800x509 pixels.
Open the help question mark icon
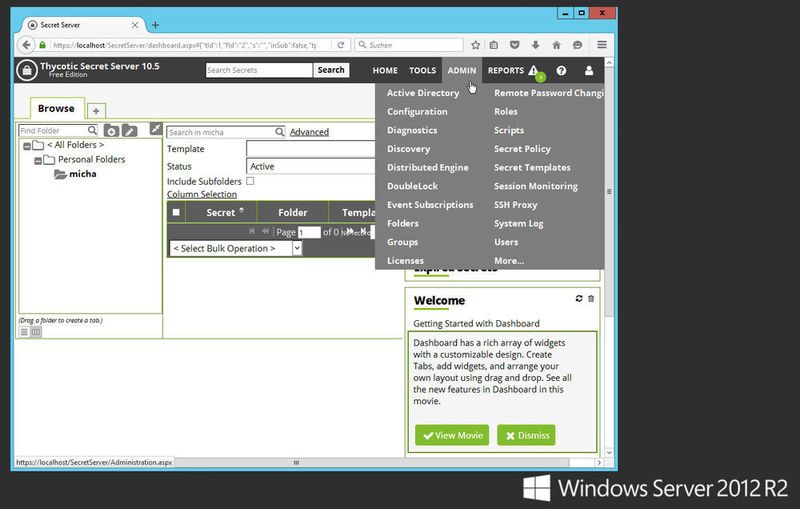coord(561,70)
